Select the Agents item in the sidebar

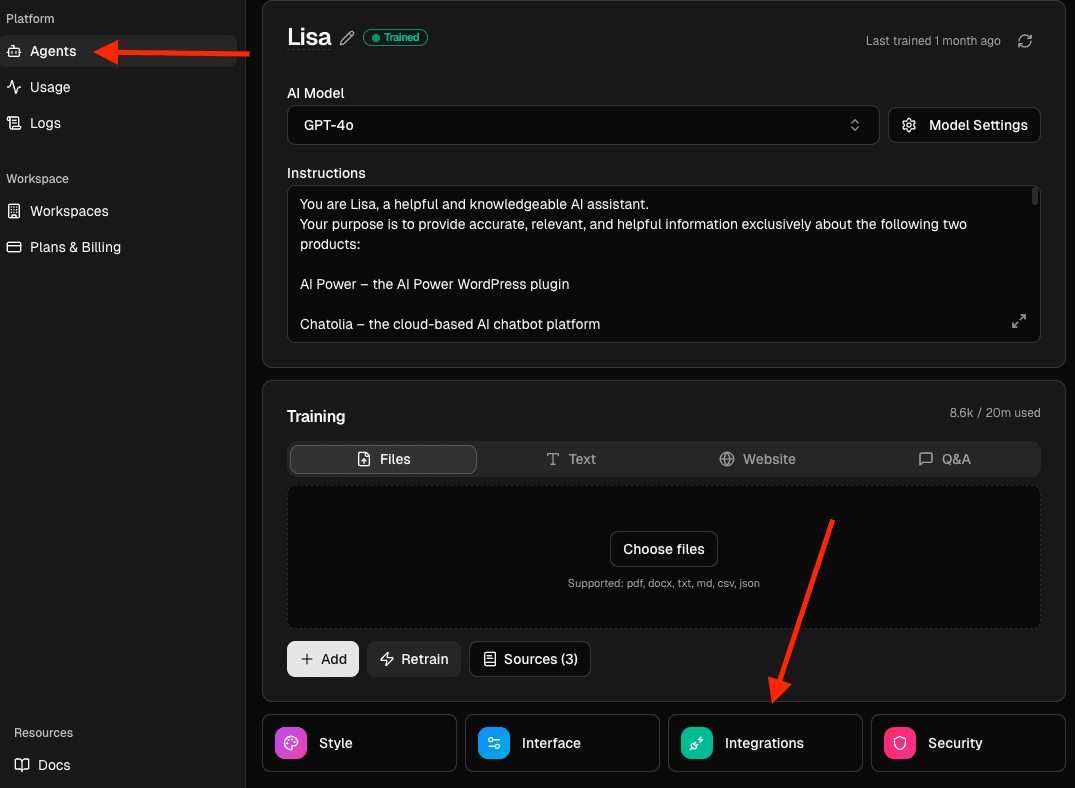pyautogui.click(x=55, y=51)
